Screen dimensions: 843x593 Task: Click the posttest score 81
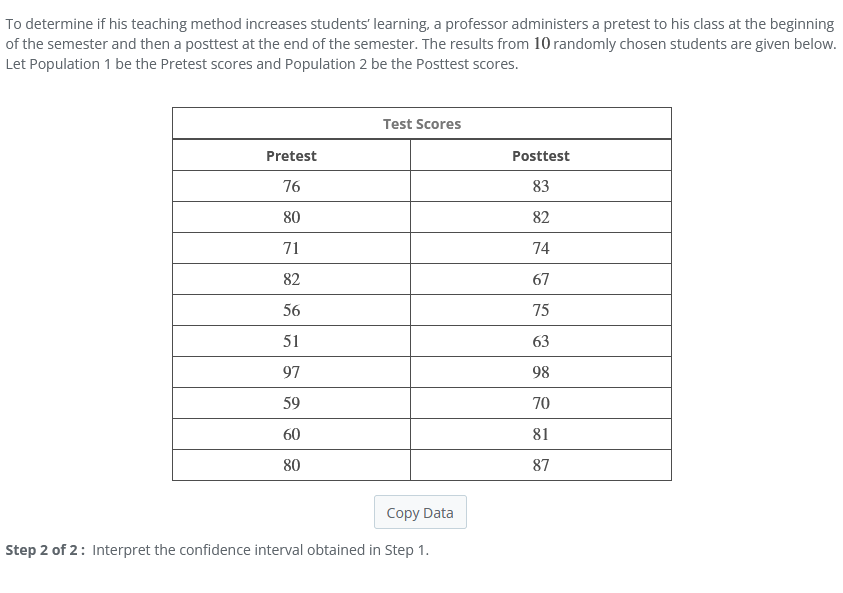coord(540,433)
